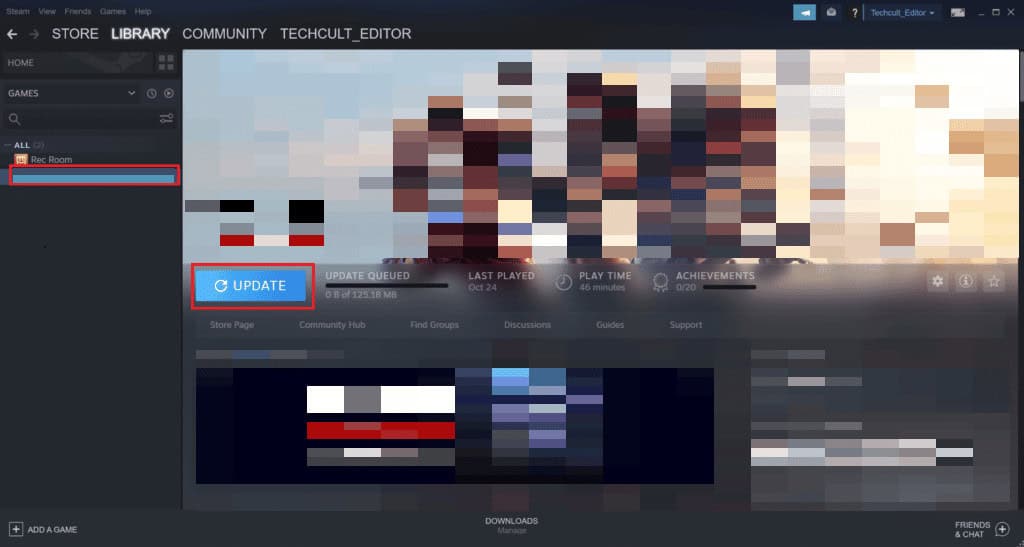This screenshot has height=547, width=1024.
Task: Open the Friends menu
Action: 78,11
